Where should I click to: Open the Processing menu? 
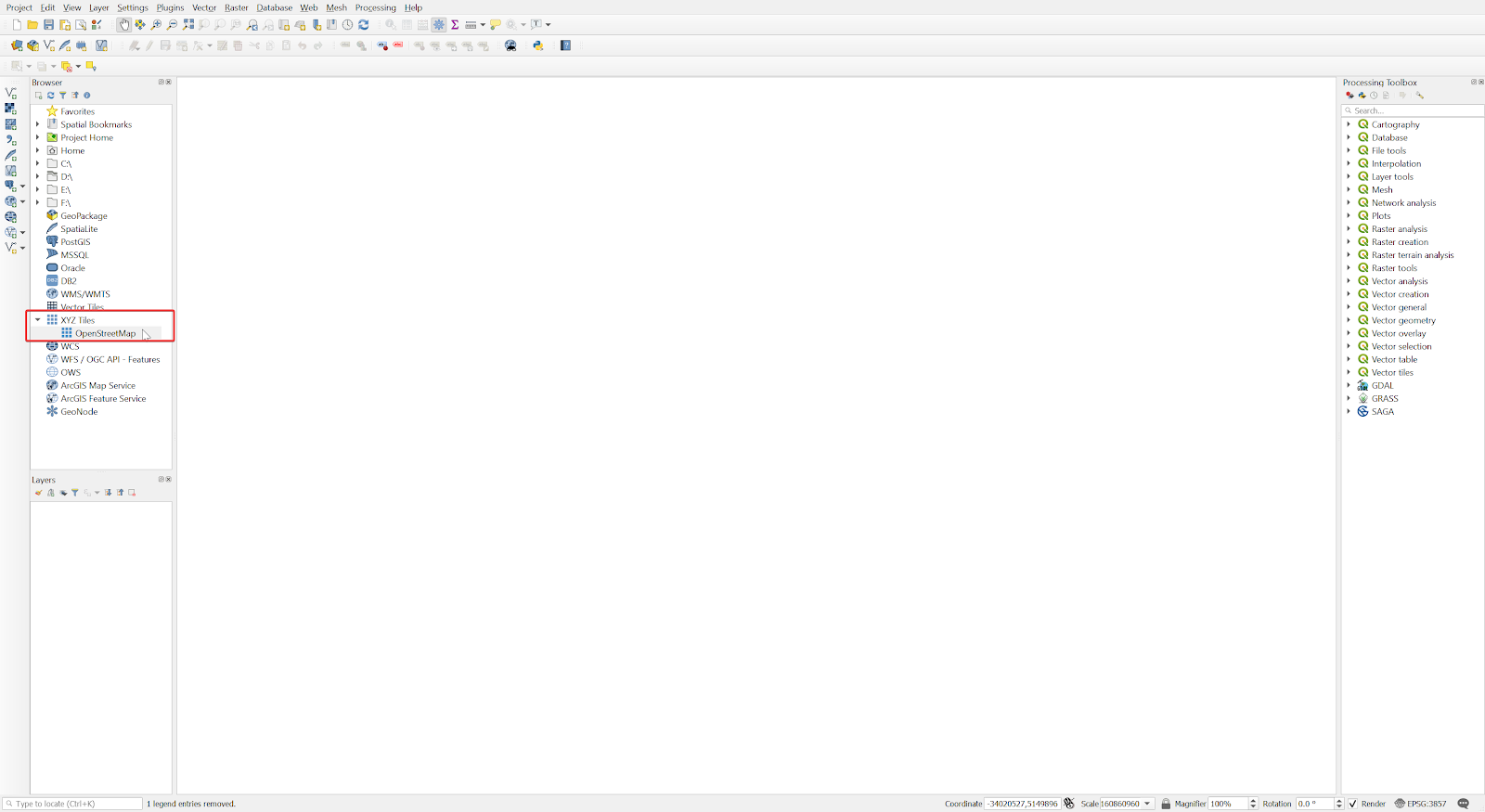pos(376,7)
